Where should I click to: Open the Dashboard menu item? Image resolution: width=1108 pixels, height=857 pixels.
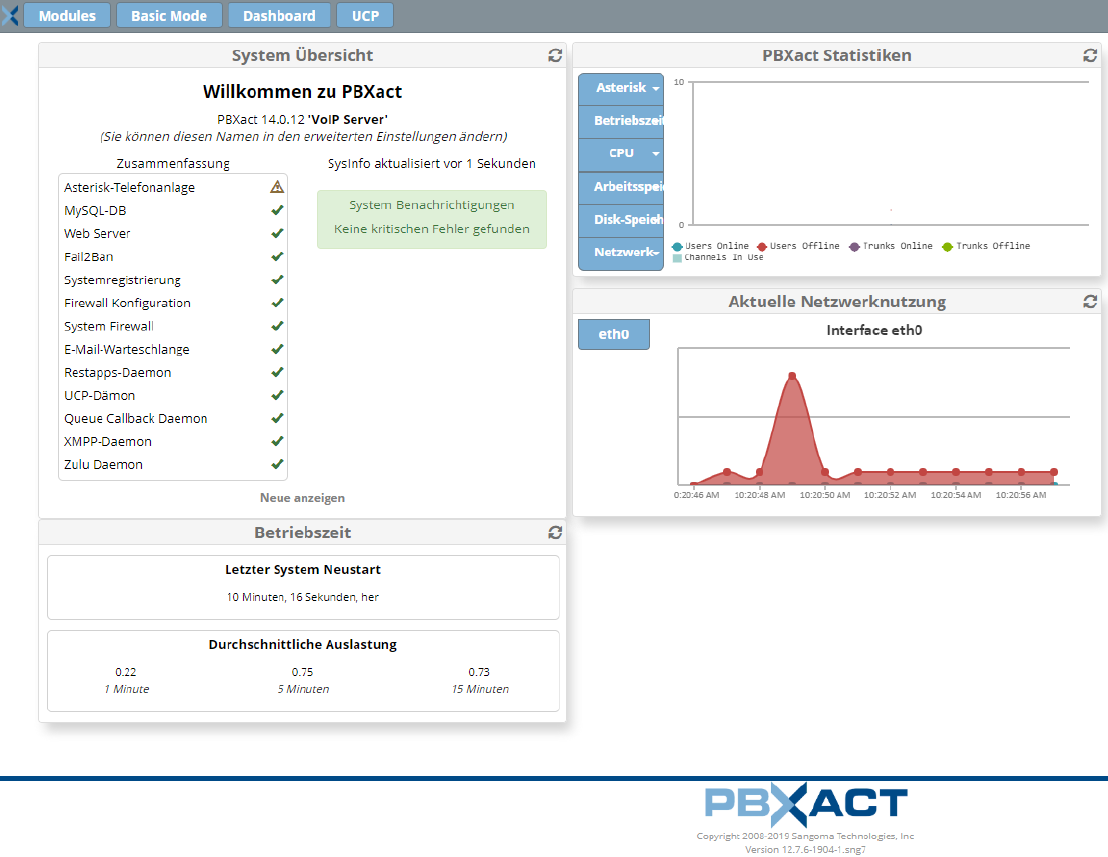[x=279, y=15]
